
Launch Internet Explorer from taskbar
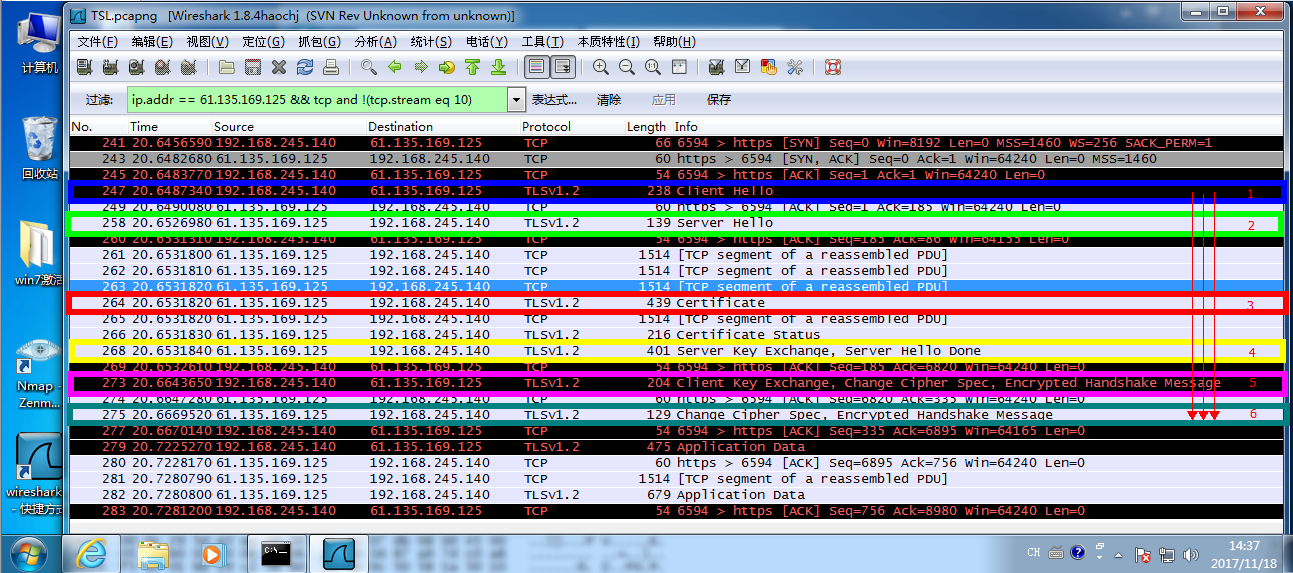[91, 552]
